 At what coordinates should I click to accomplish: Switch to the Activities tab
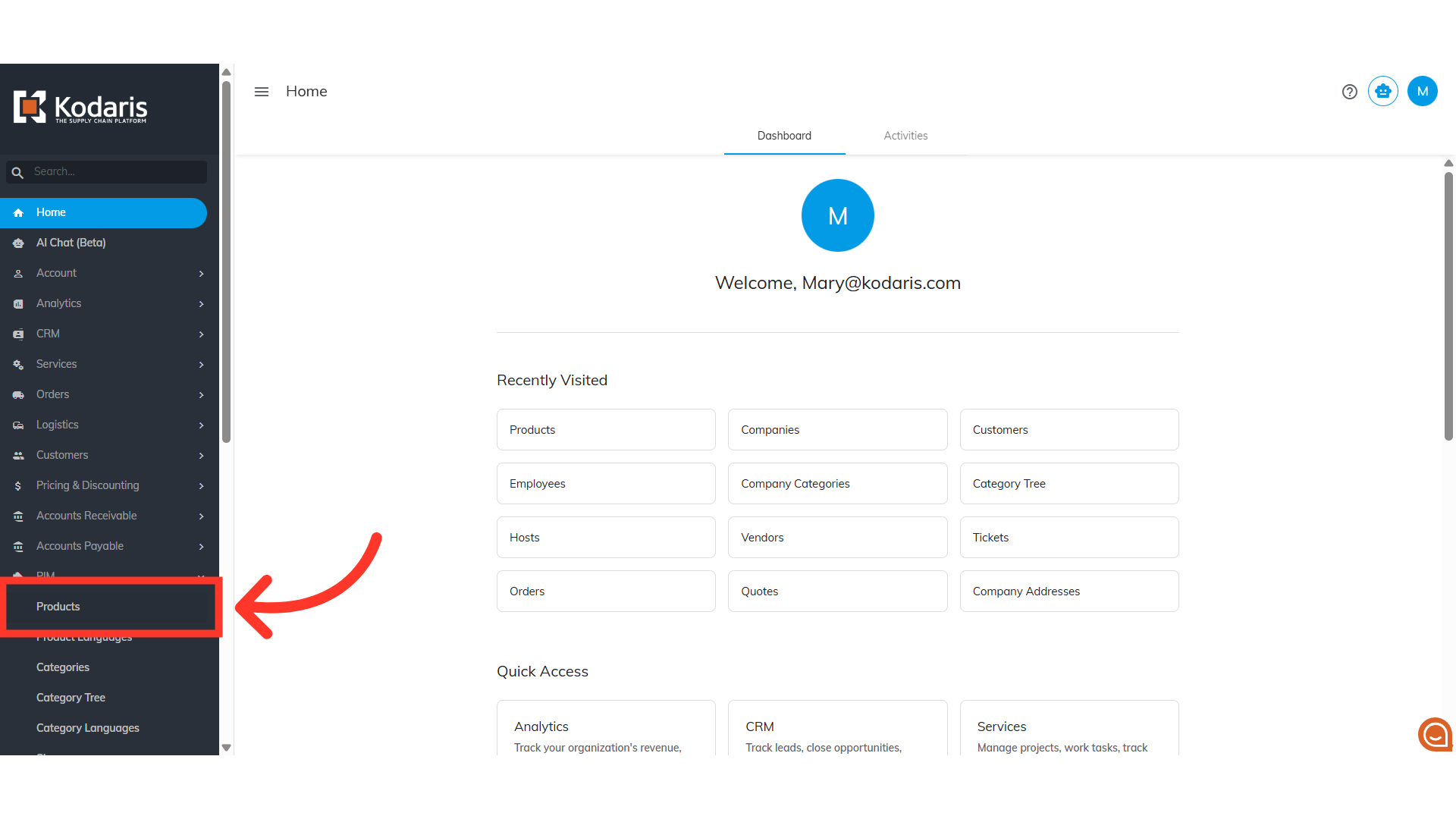[905, 136]
